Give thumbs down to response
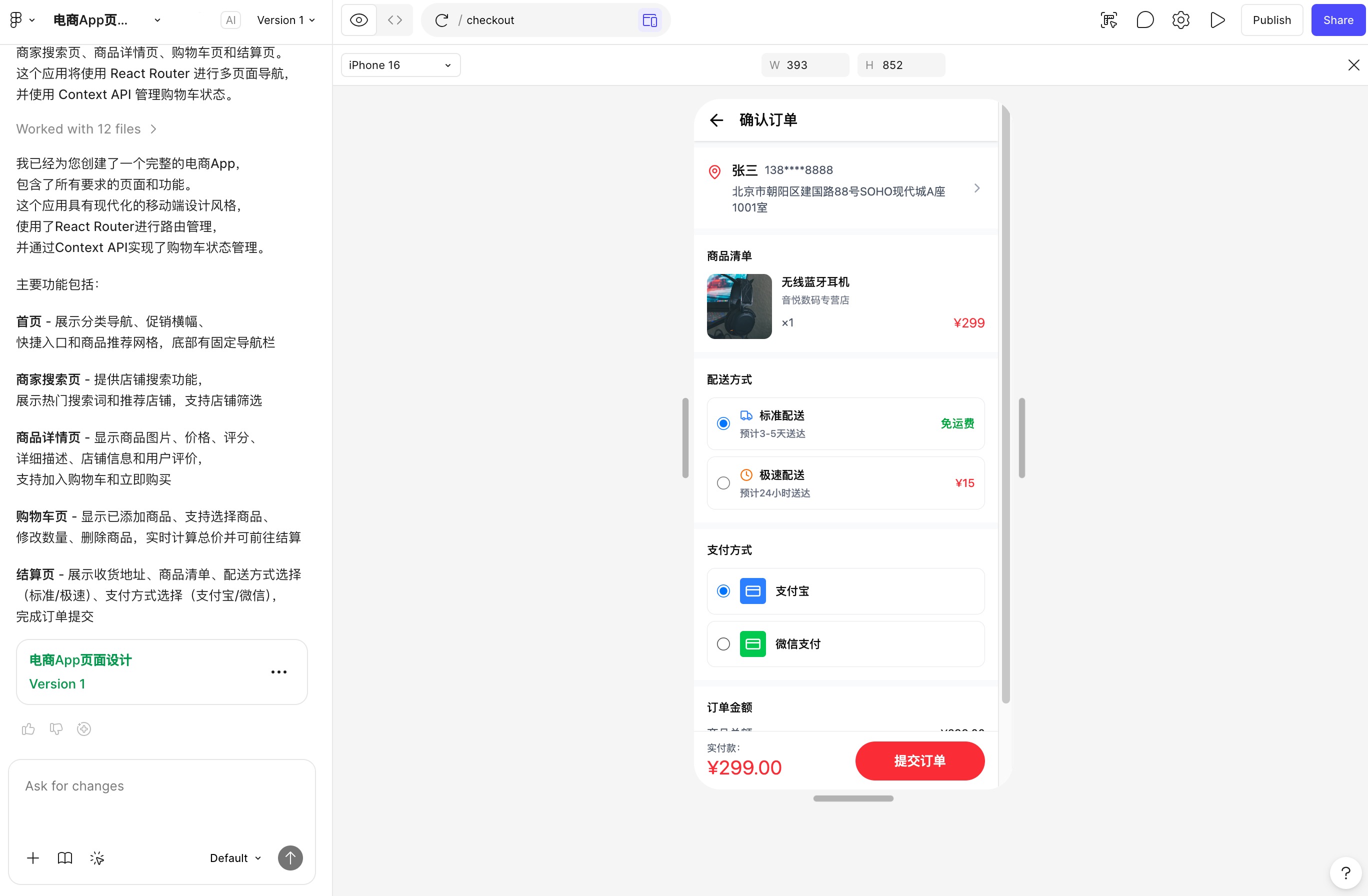 tap(56, 729)
